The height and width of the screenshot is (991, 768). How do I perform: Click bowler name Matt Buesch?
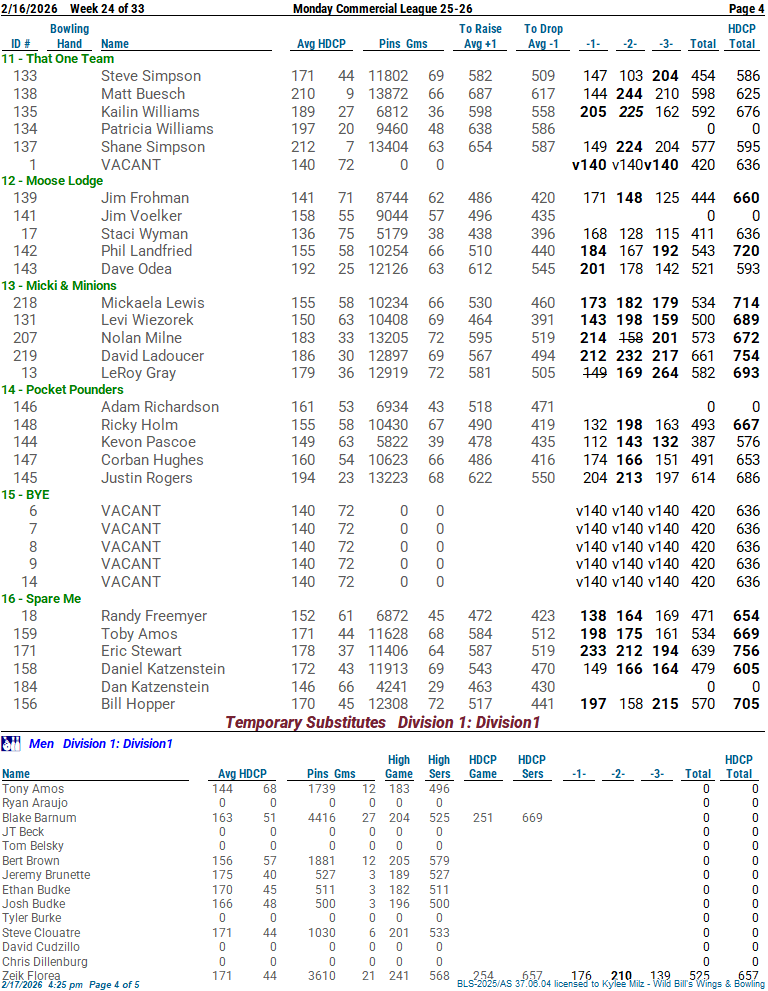pos(143,94)
